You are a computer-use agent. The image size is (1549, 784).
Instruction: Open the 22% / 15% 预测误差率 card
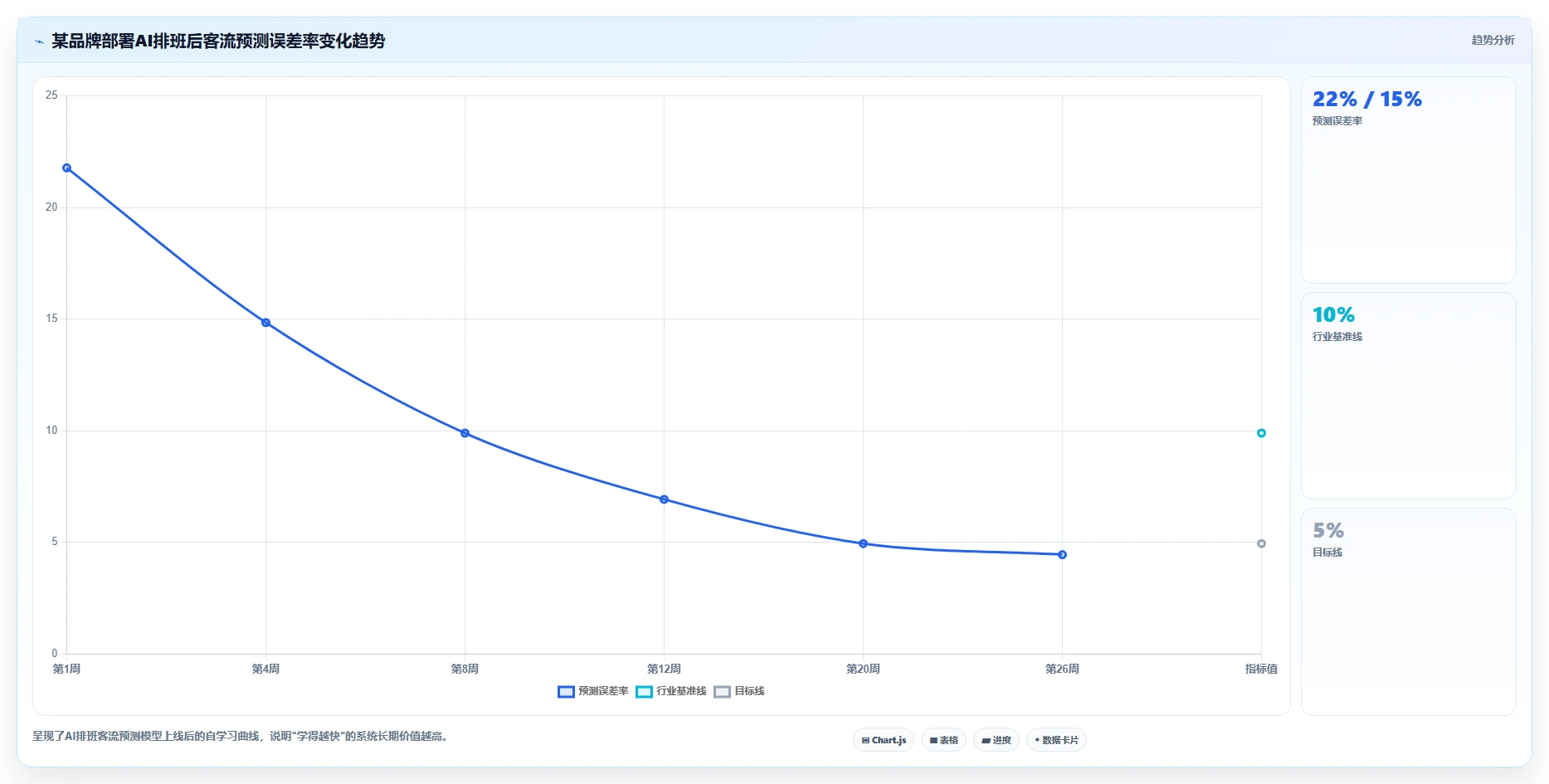coord(1408,180)
